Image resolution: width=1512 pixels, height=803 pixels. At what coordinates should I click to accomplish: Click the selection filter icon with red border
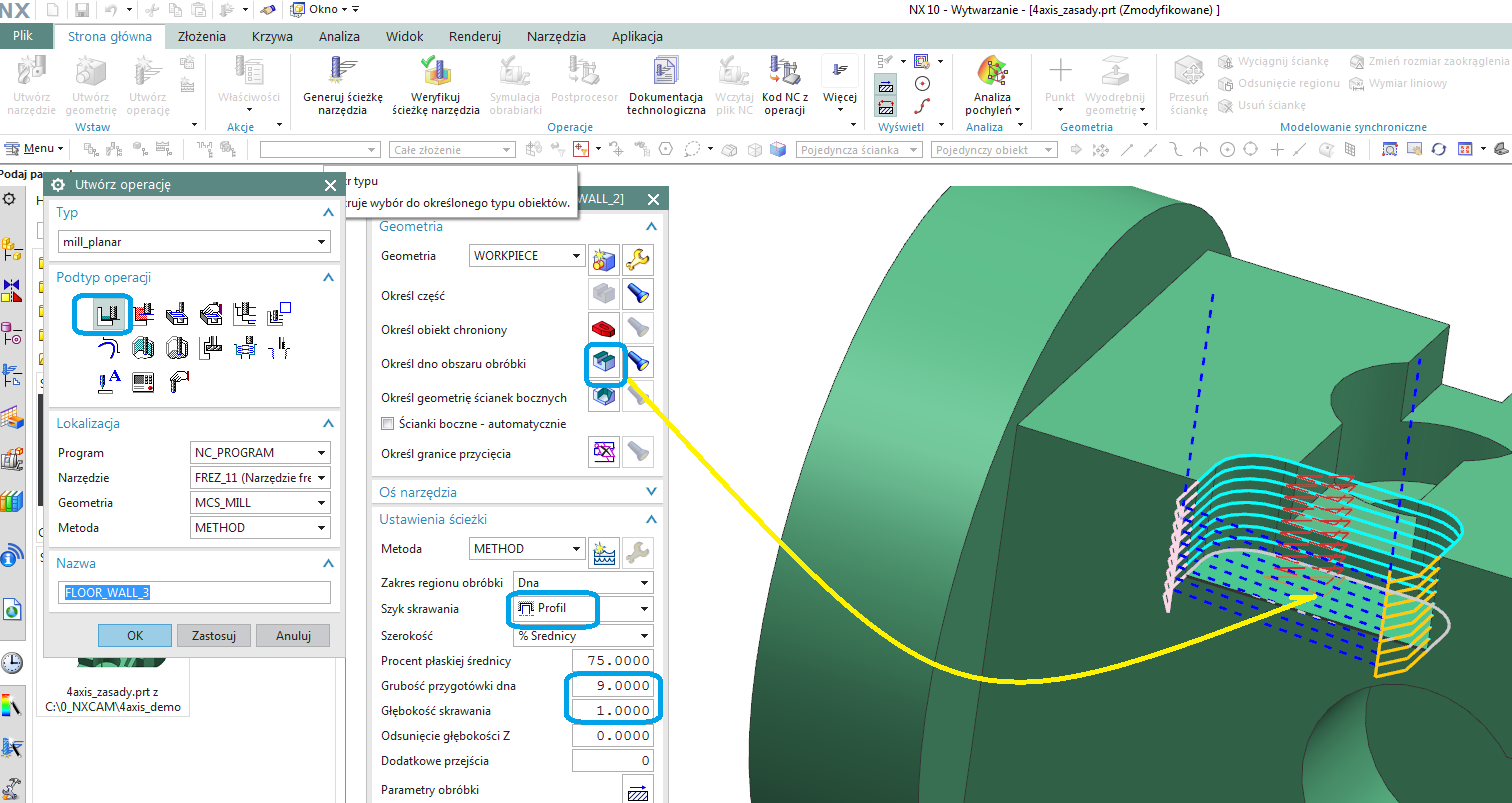581,149
